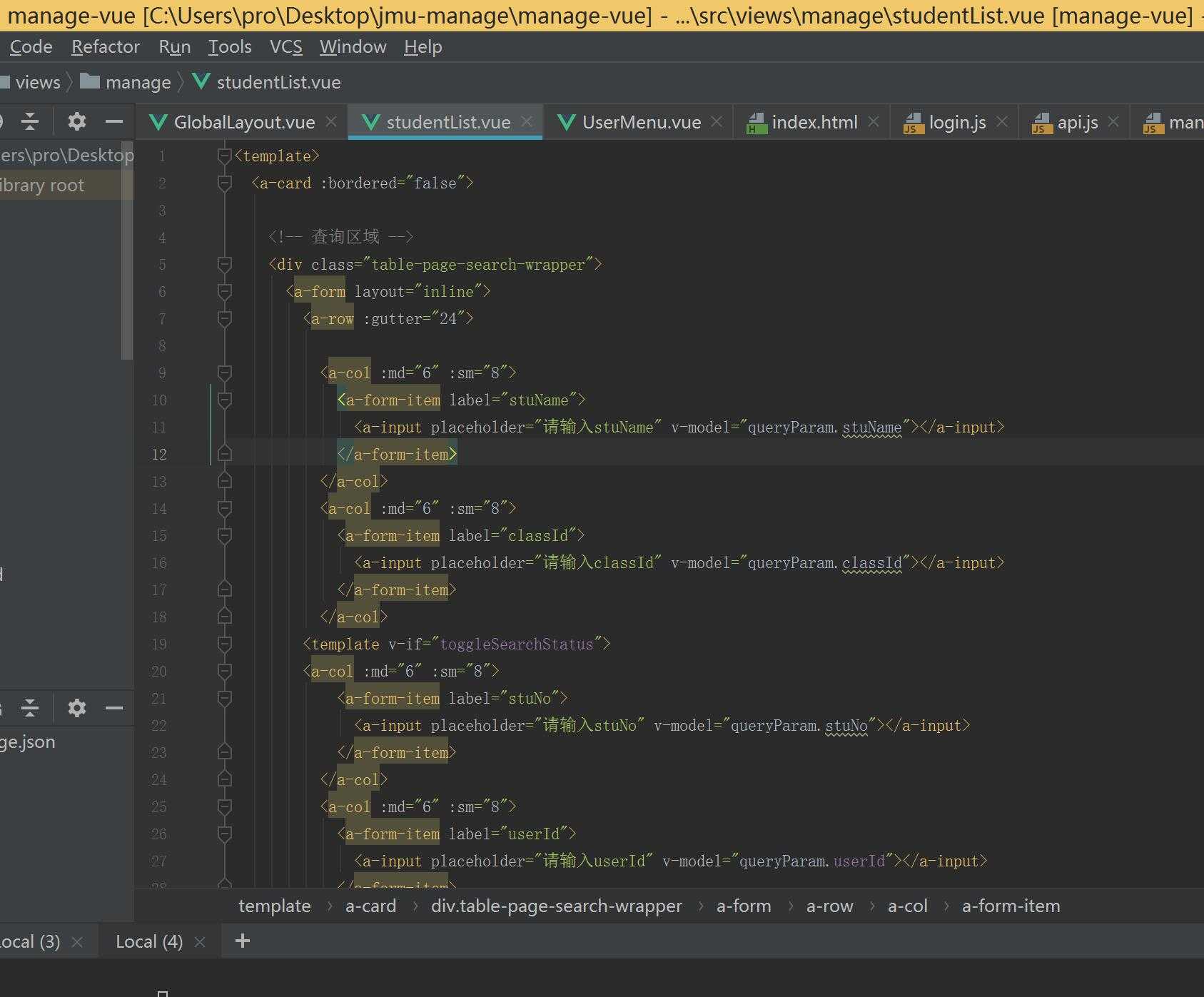Close the GlobalLayout.vue tab
Image resolution: width=1204 pixels, height=997 pixels.
pyautogui.click(x=331, y=122)
